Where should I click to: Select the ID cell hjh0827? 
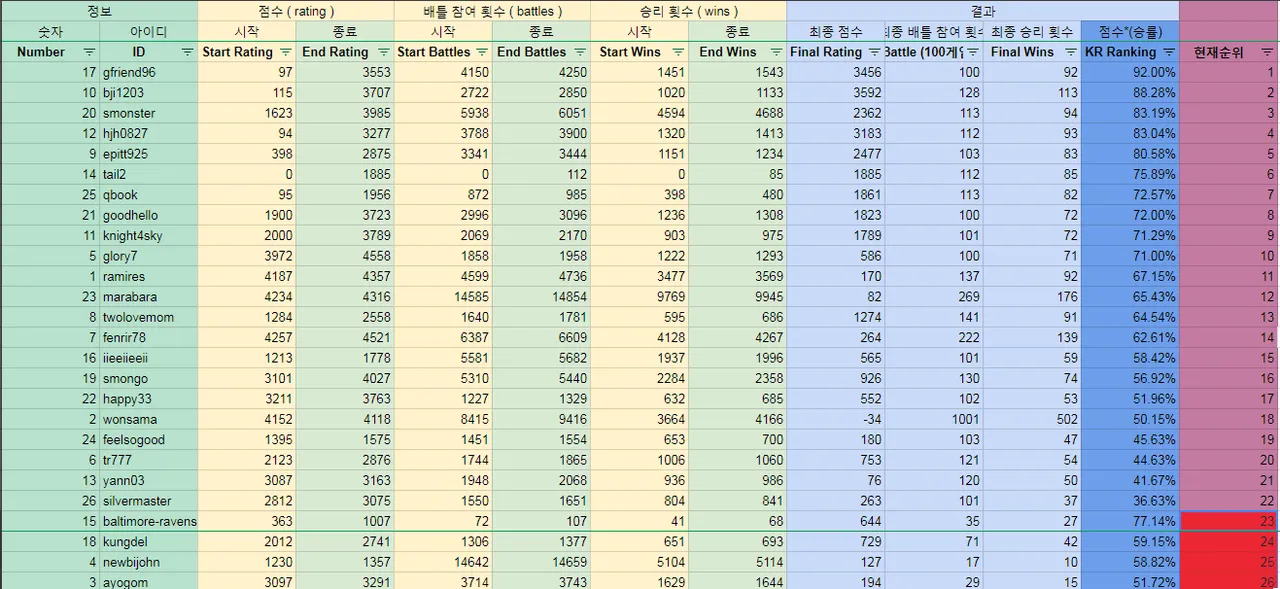(149, 134)
